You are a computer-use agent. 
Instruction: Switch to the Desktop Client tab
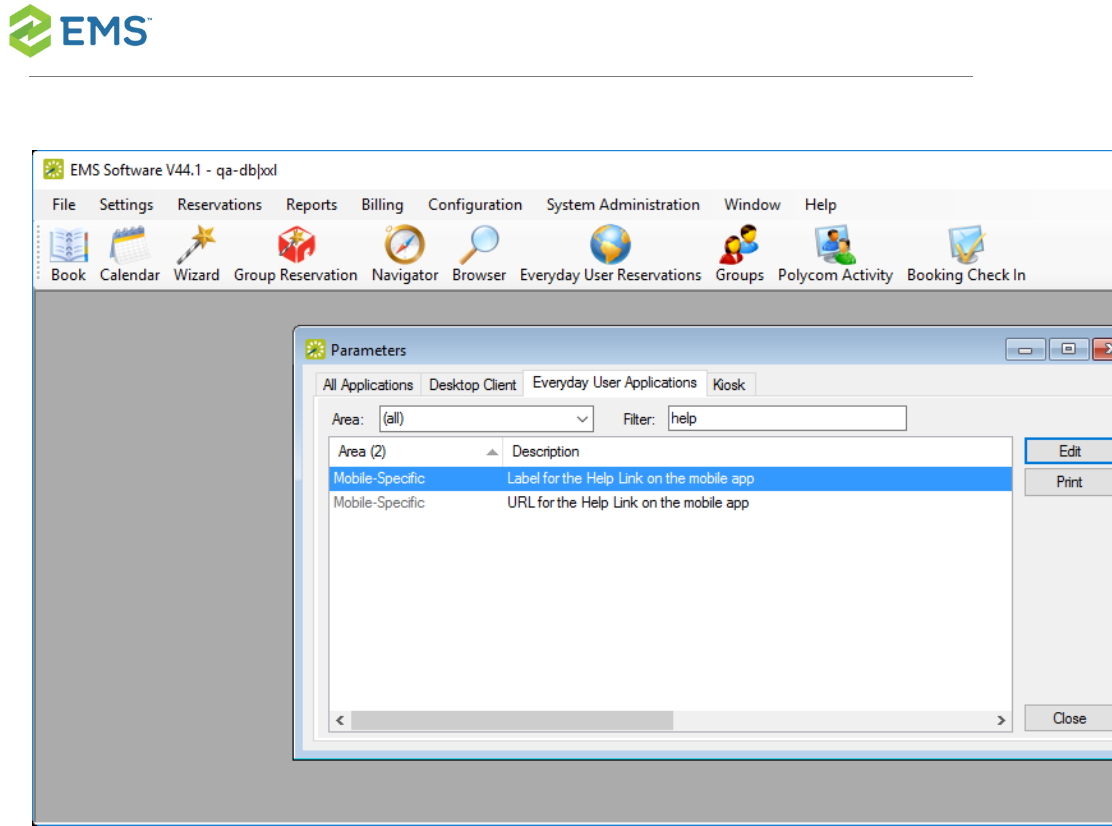click(x=472, y=384)
